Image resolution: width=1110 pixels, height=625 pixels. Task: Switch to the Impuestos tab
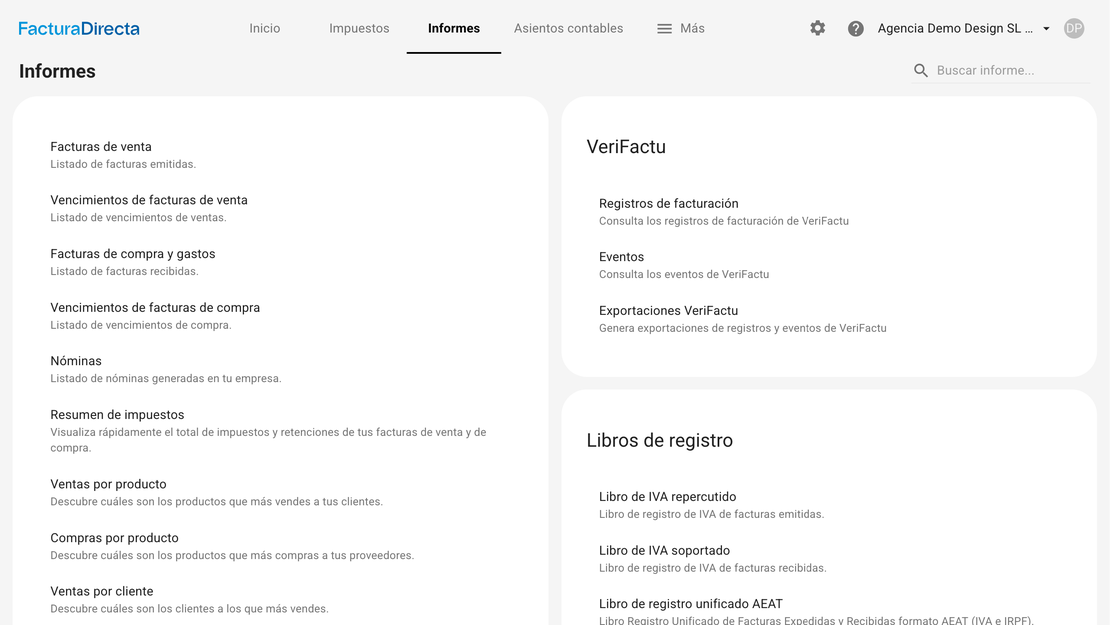pos(359,29)
